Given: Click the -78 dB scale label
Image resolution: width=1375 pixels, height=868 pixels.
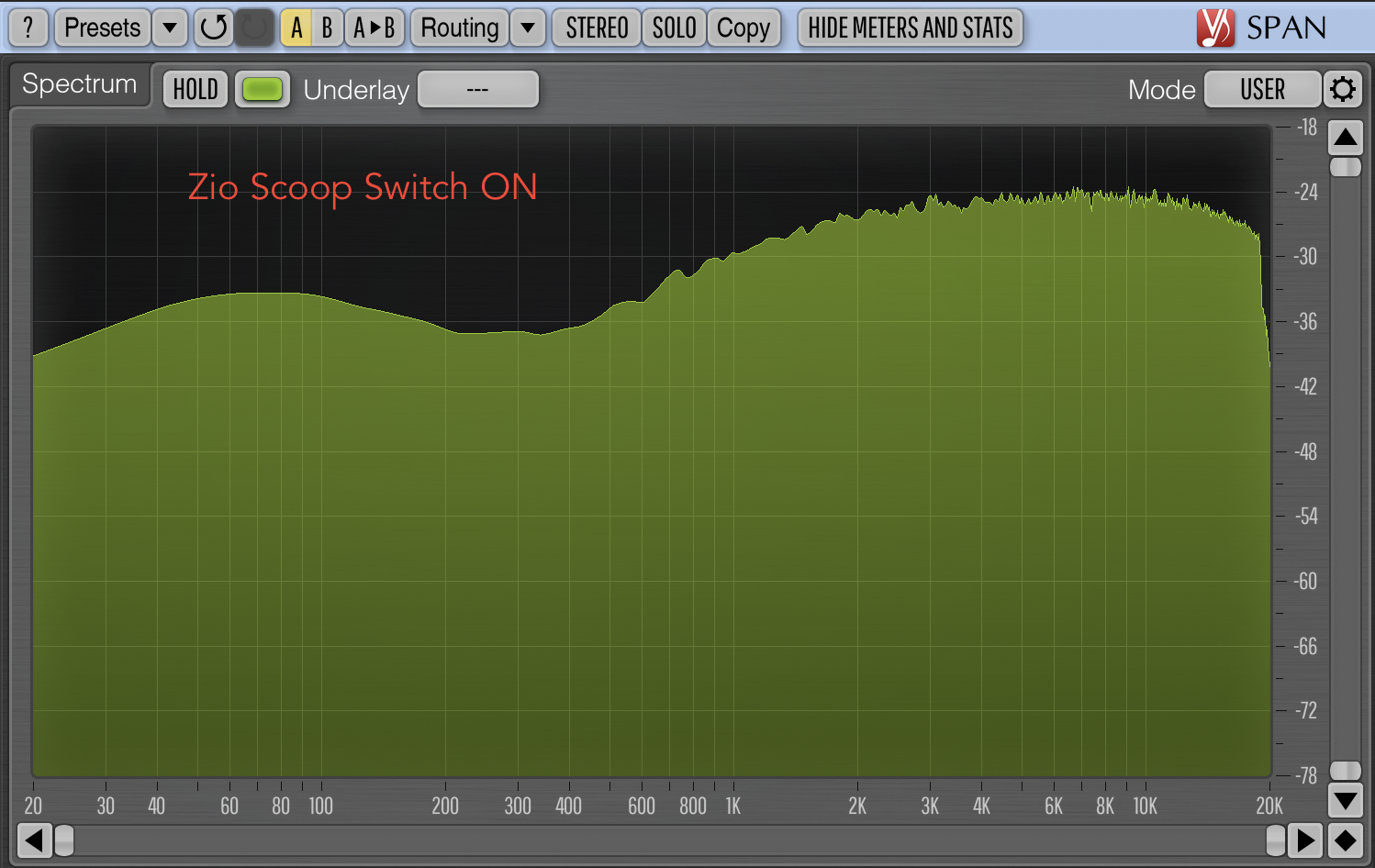Looking at the screenshot, I should pyautogui.click(x=1305, y=776).
